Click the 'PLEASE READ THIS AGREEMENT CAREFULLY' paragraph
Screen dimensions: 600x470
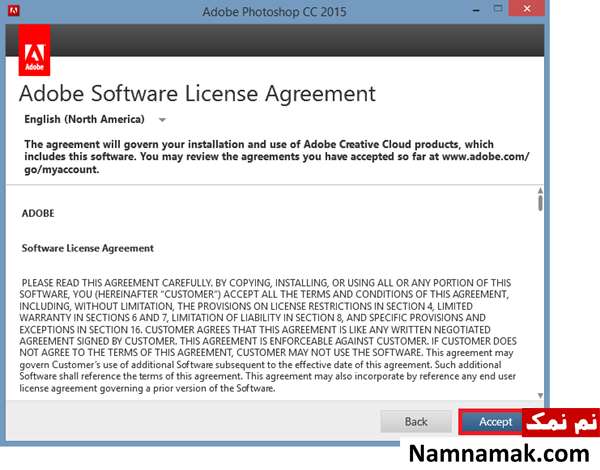(268, 335)
